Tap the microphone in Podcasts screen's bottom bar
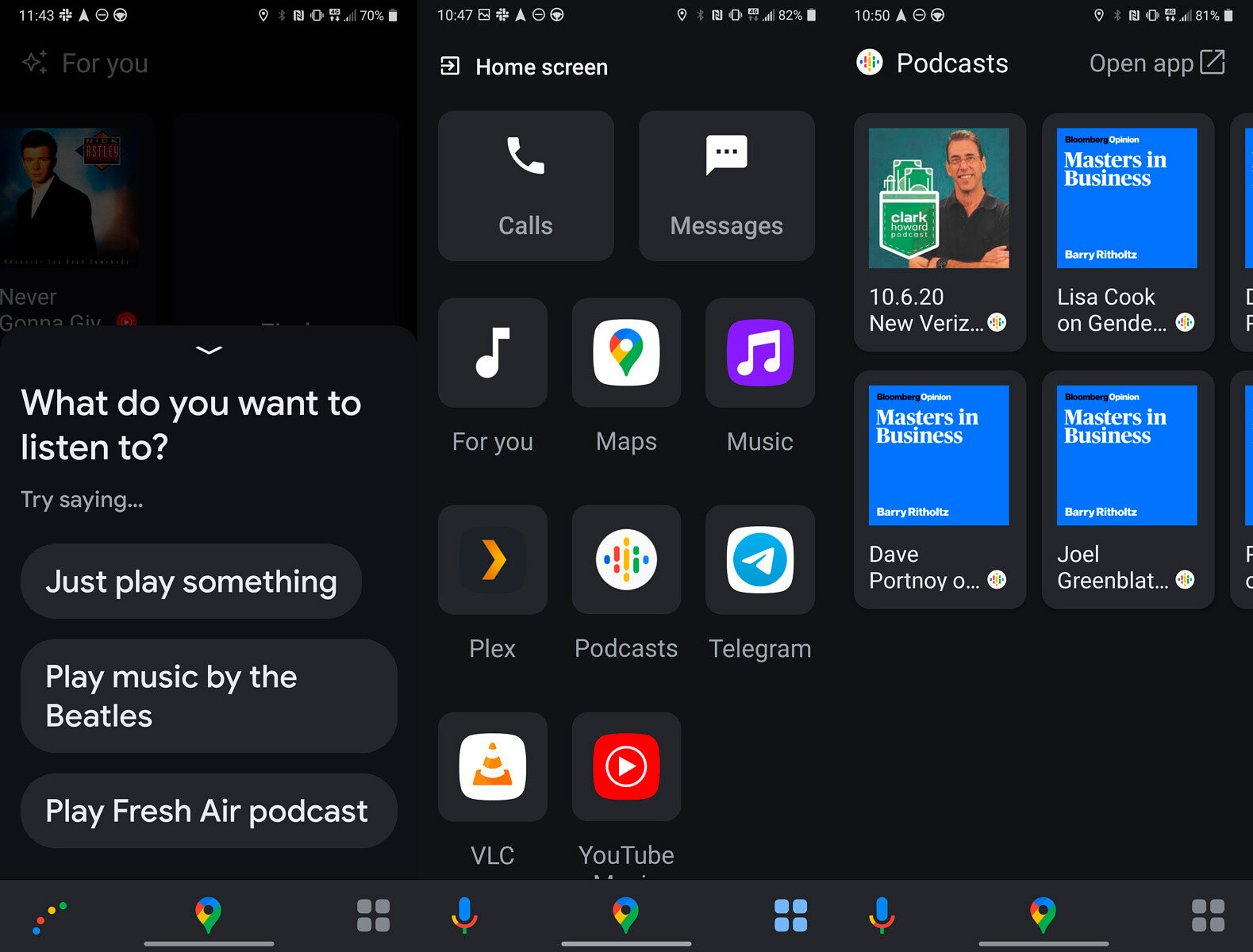 point(882,915)
